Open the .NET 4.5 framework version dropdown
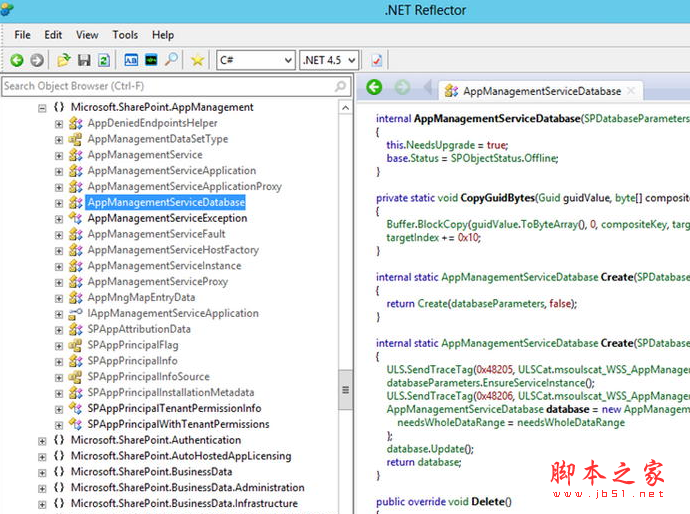690x514 pixels. tap(328, 61)
